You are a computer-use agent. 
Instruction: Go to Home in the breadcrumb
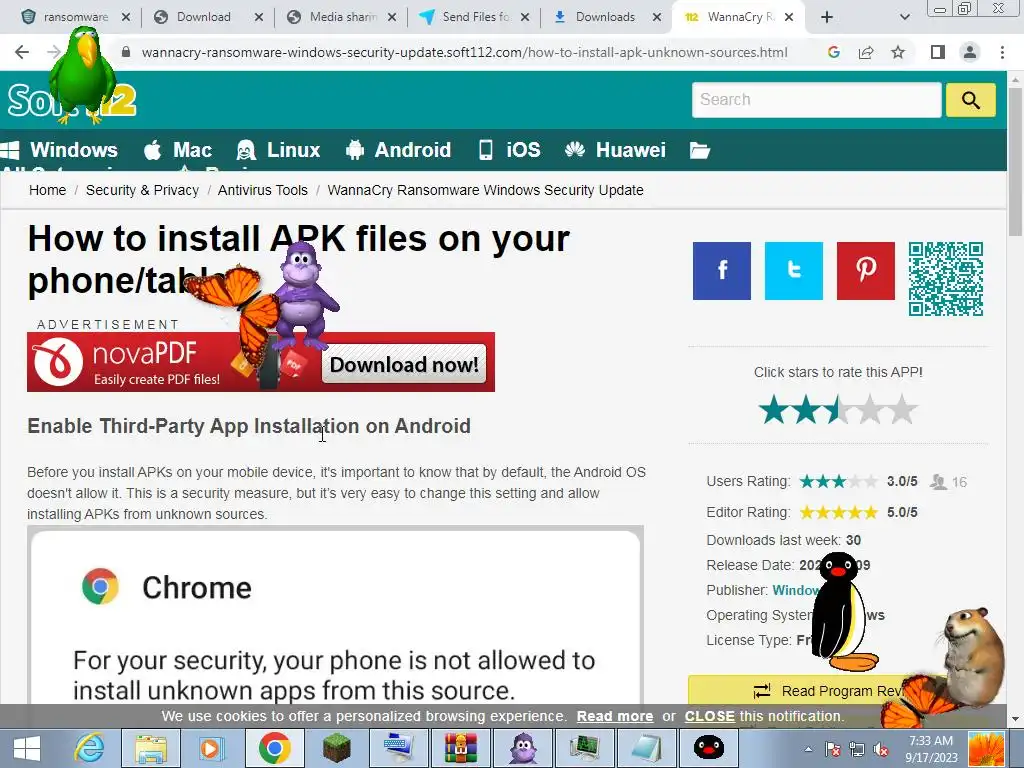pos(47,190)
